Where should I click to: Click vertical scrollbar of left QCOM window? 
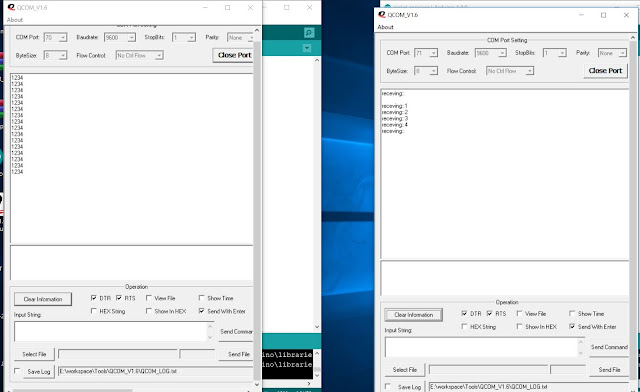257,207
